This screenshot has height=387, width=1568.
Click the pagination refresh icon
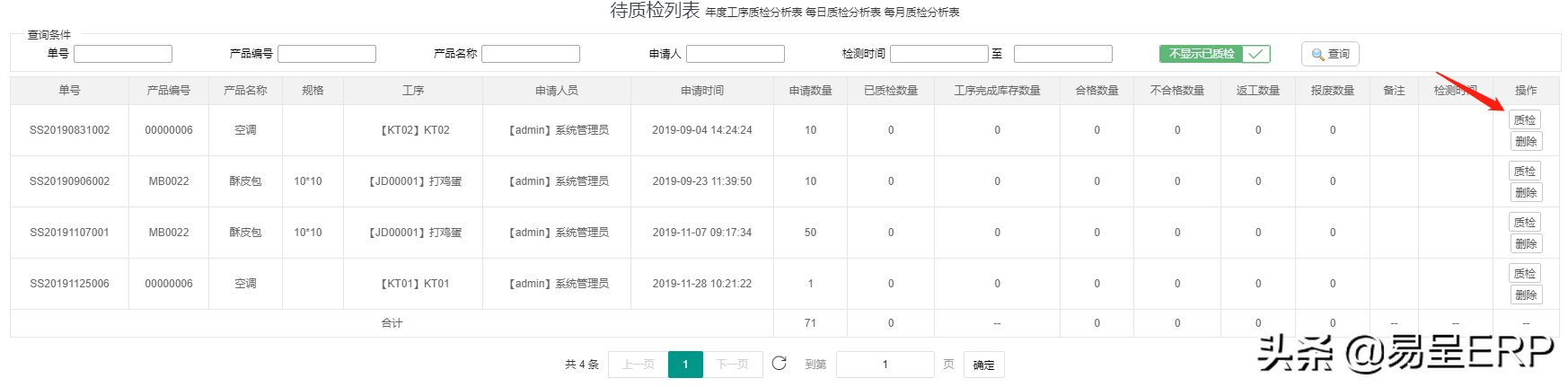click(779, 364)
